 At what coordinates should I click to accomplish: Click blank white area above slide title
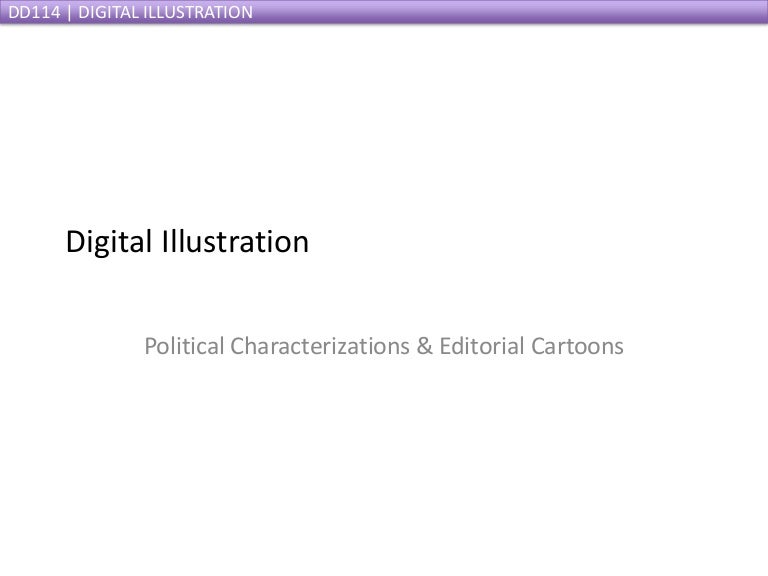pyautogui.click(x=384, y=130)
